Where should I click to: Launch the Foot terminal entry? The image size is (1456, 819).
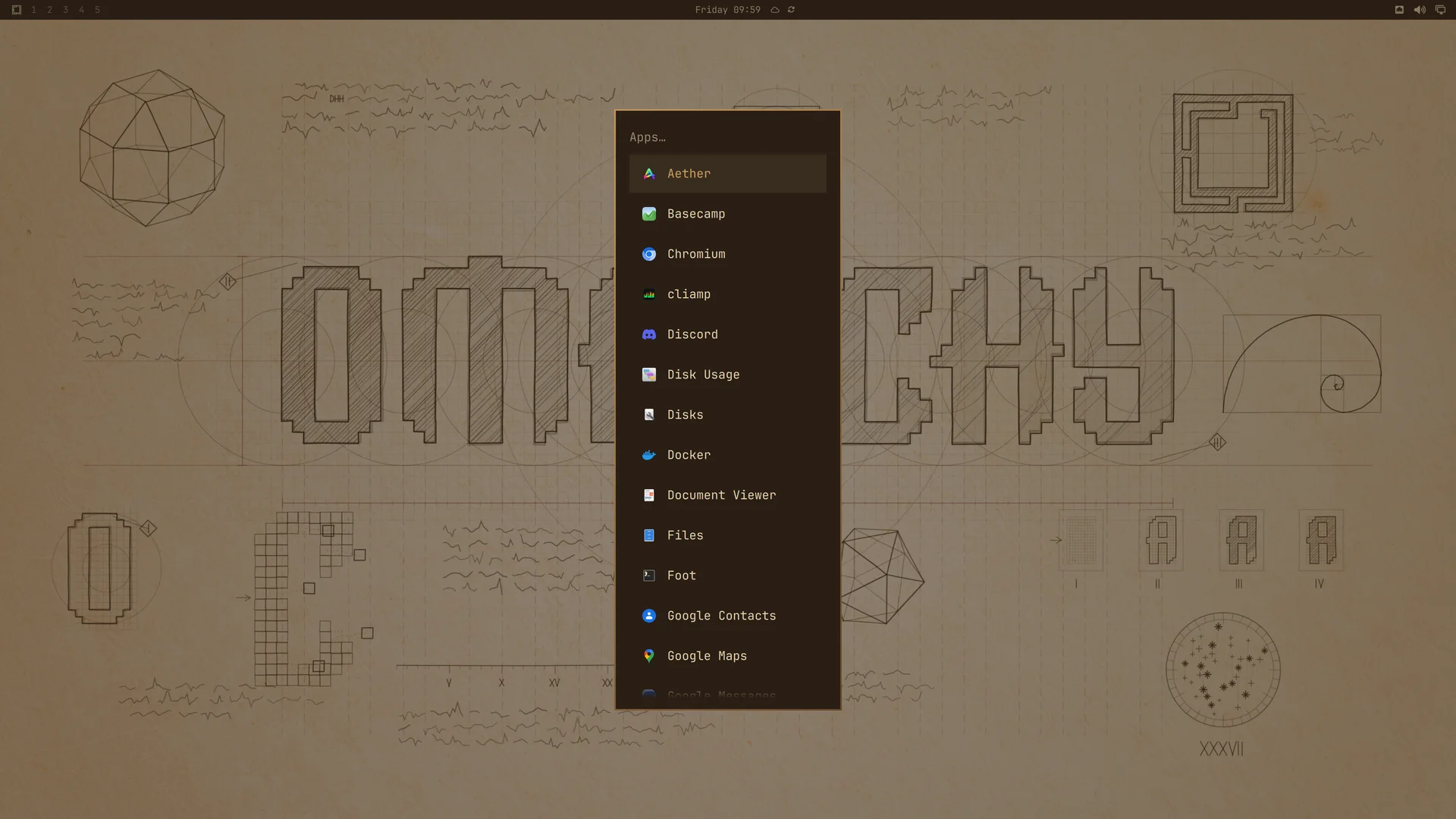click(x=728, y=576)
